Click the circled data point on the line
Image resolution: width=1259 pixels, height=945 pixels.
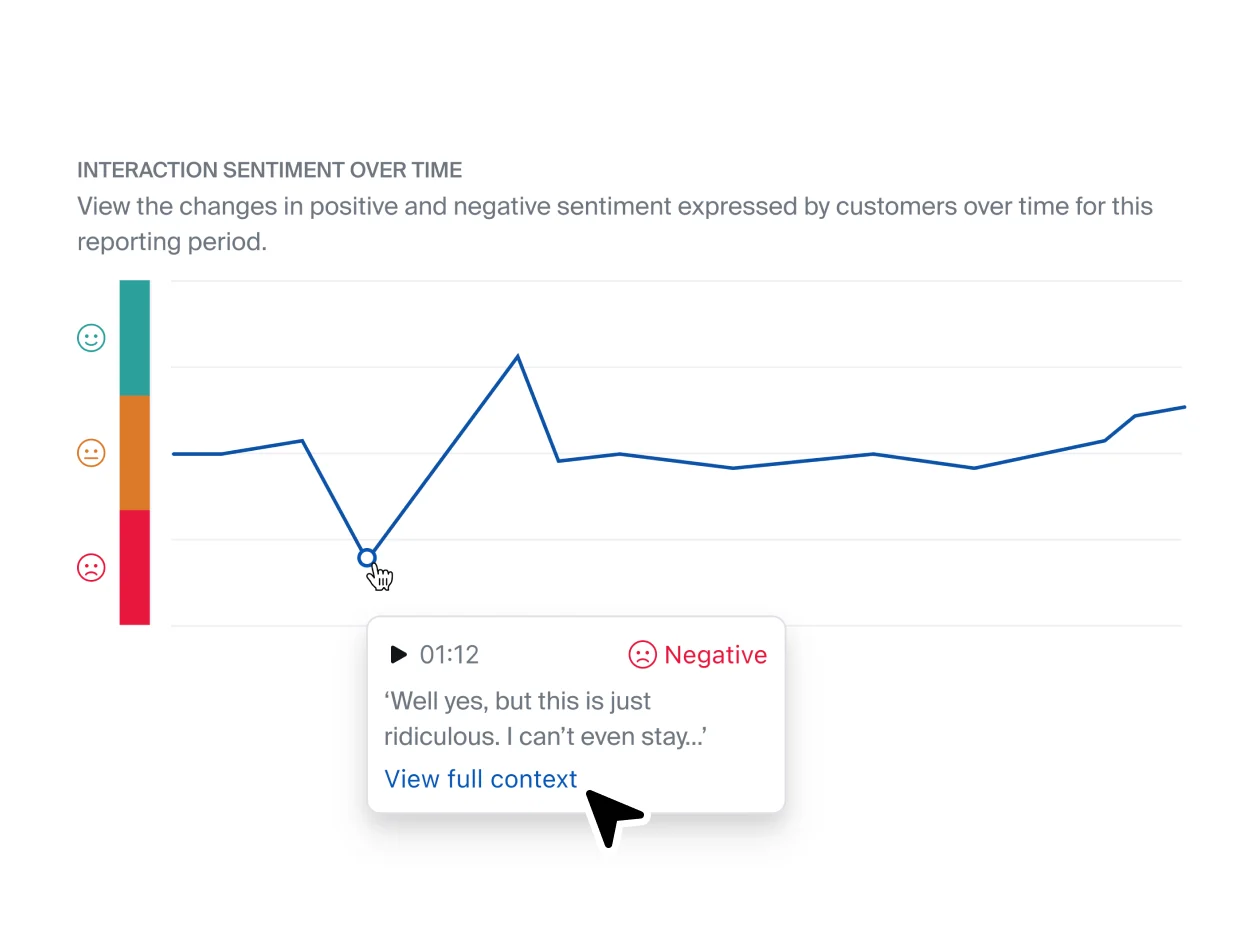367,558
